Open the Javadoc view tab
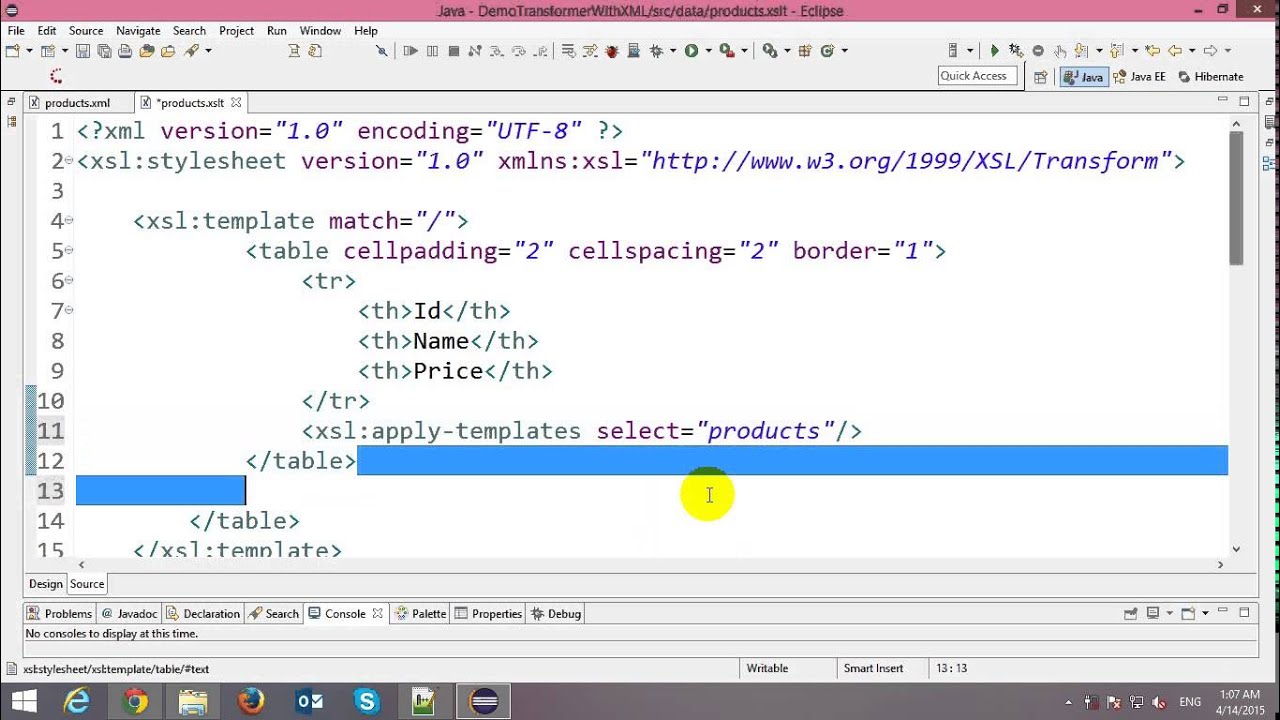The image size is (1280, 720). (x=129, y=613)
